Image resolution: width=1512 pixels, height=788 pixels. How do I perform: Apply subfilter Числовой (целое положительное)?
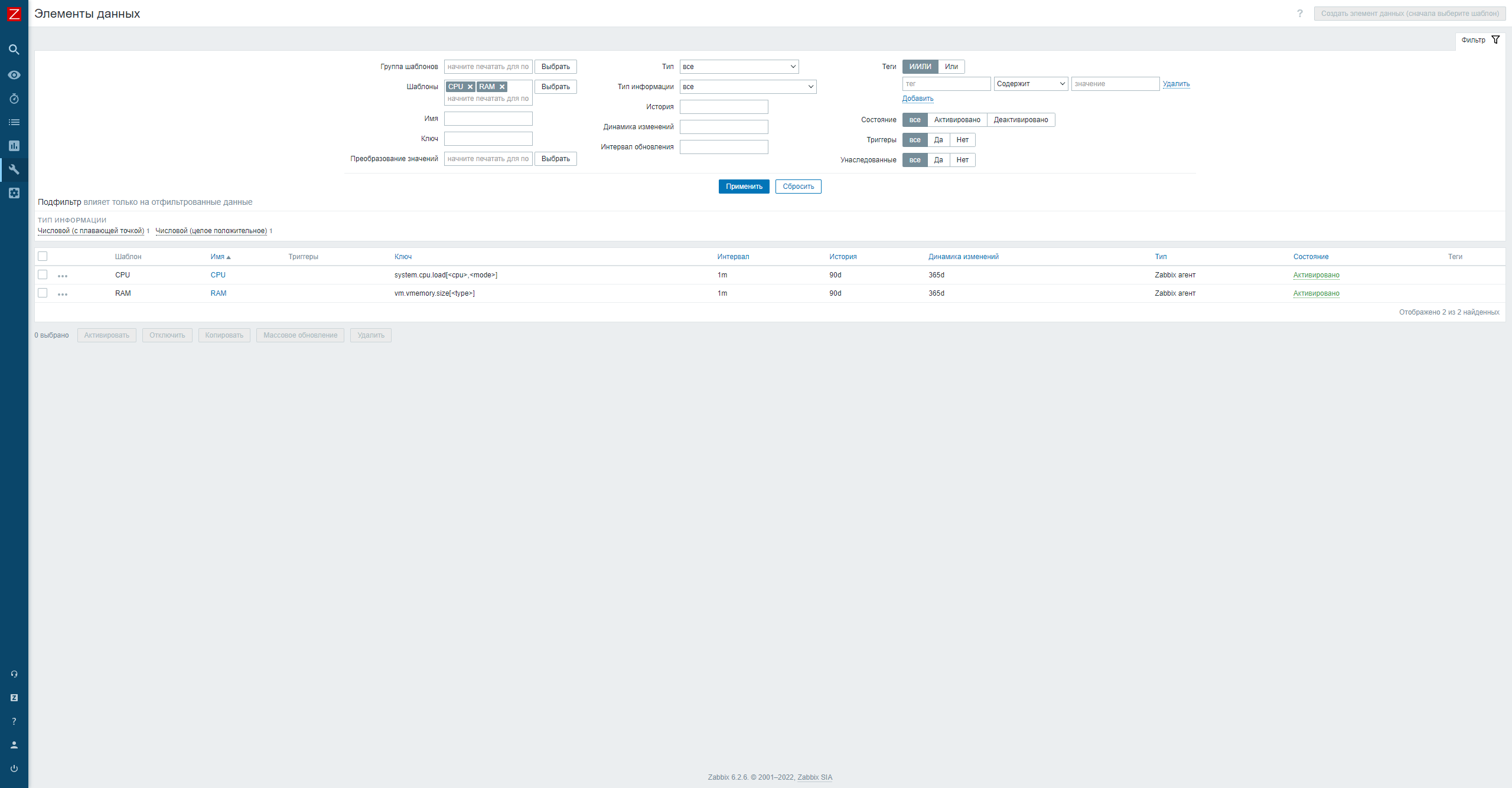coord(211,231)
